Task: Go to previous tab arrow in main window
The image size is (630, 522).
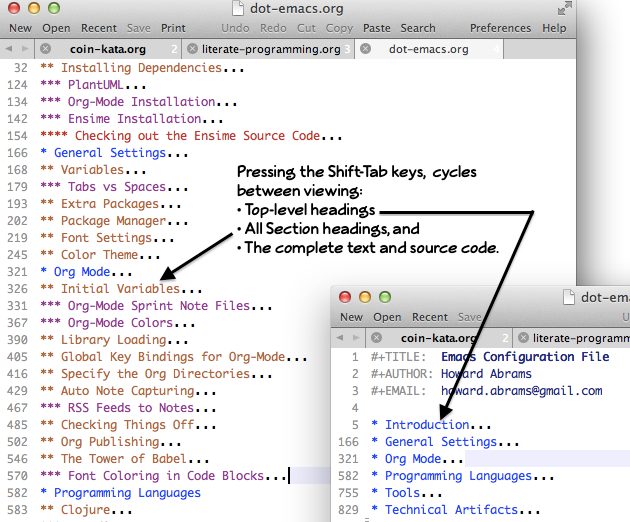Action: point(9,49)
